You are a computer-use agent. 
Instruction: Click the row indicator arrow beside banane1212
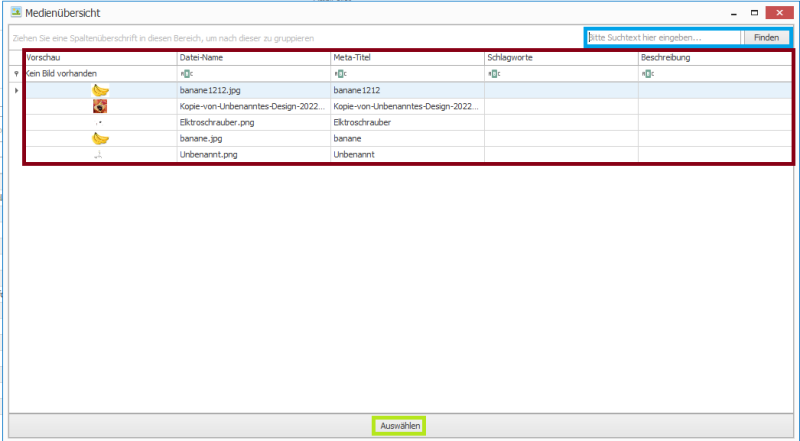[16, 90]
